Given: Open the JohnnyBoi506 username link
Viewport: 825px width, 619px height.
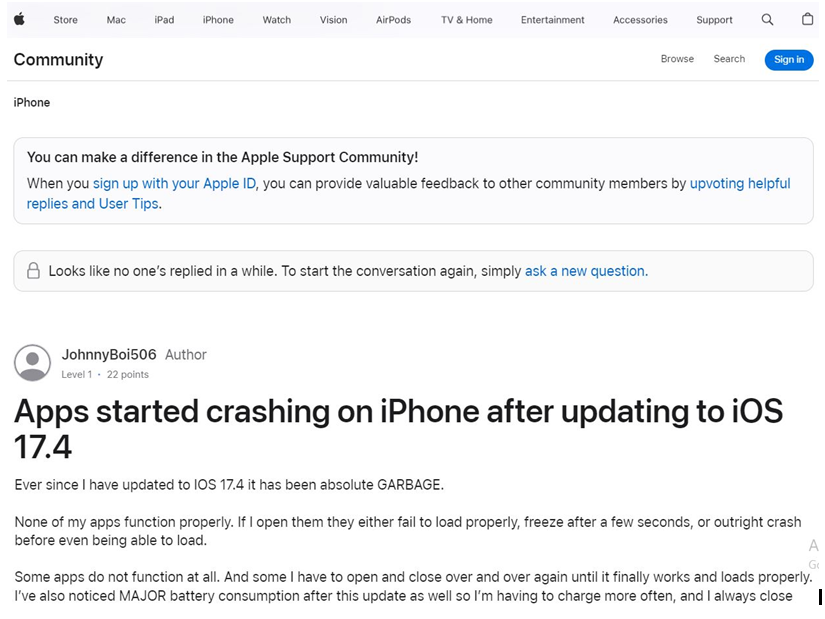Looking at the screenshot, I should tap(109, 354).
